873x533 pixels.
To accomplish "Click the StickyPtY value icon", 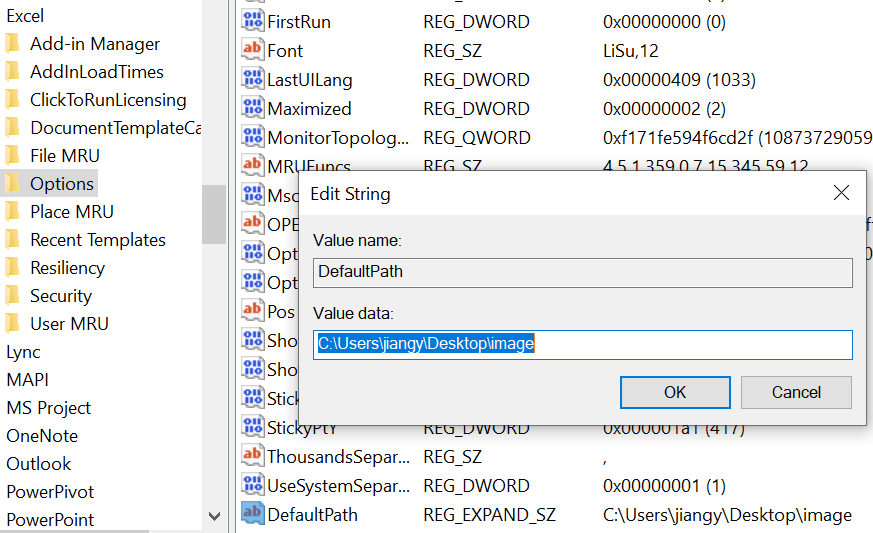I will coord(252,427).
